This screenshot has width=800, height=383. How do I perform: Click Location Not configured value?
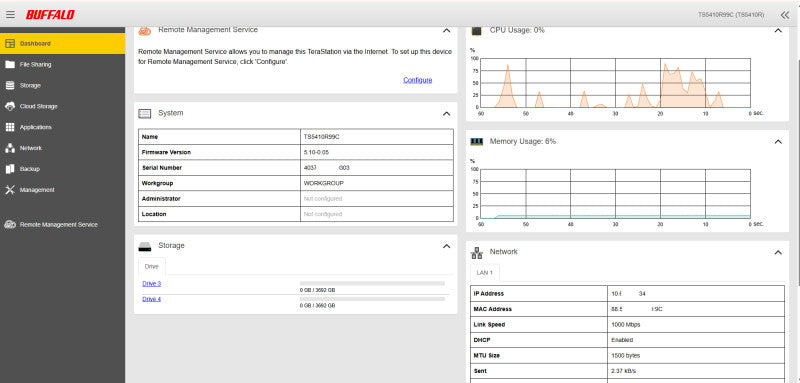[x=323, y=214]
